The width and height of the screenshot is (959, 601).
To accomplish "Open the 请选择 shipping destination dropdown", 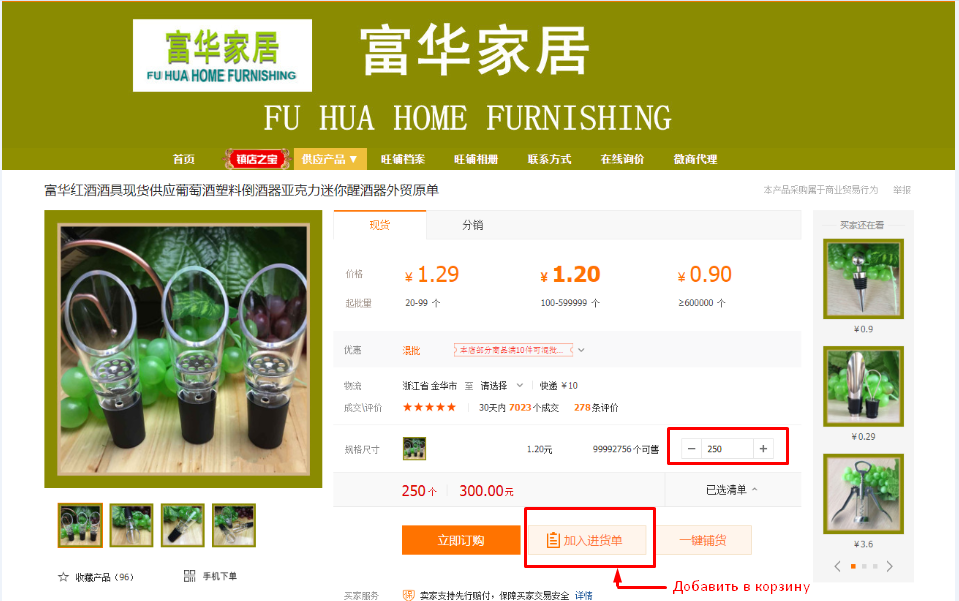I will (502, 385).
